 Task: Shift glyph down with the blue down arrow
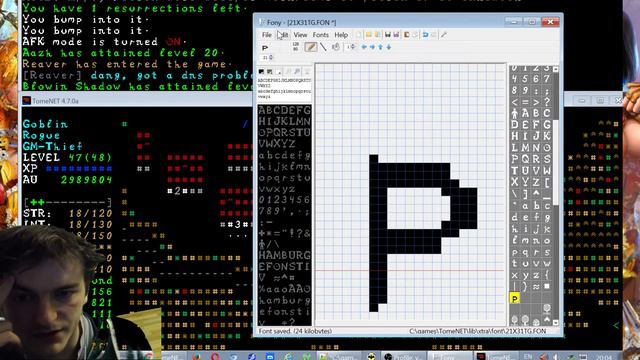pyautogui.click(x=389, y=47)
